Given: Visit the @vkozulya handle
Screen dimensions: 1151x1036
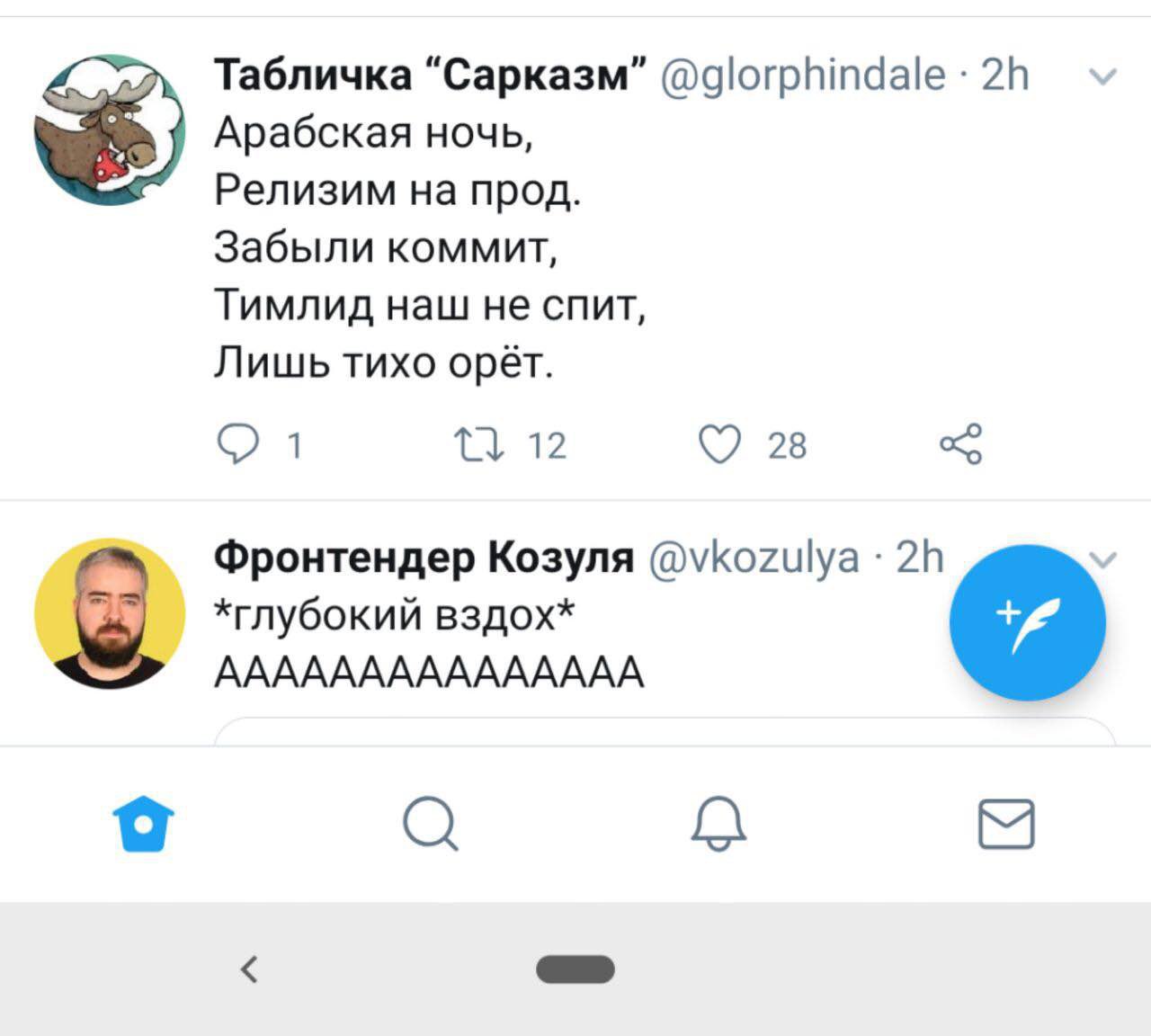Looking at the screenshot, I should coord(754,558).
